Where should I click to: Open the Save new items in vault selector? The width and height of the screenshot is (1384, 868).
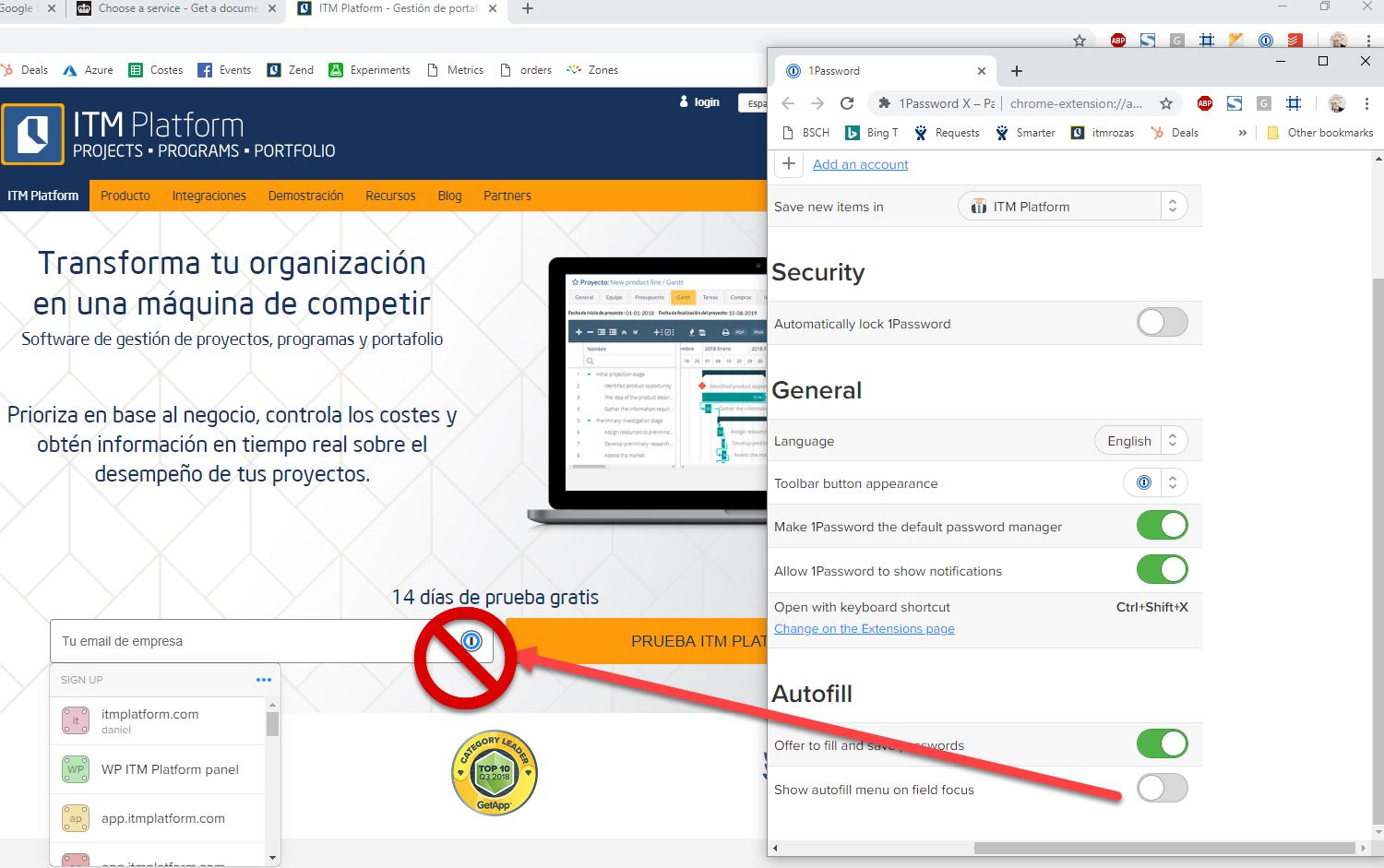click(x=1073, y=206)
